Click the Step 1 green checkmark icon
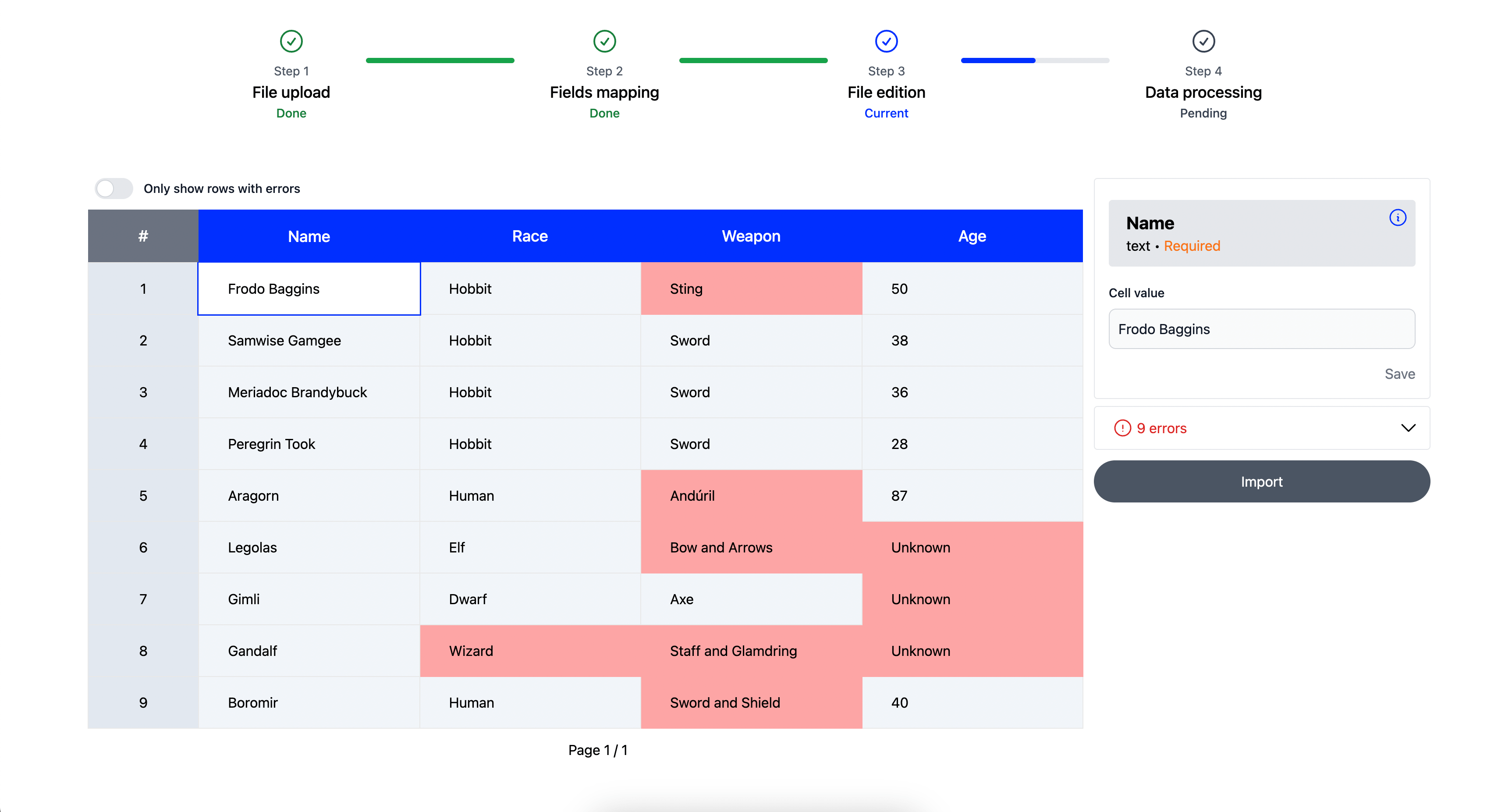The height and width of the screenshot is (812, 1512). point(291,41)
